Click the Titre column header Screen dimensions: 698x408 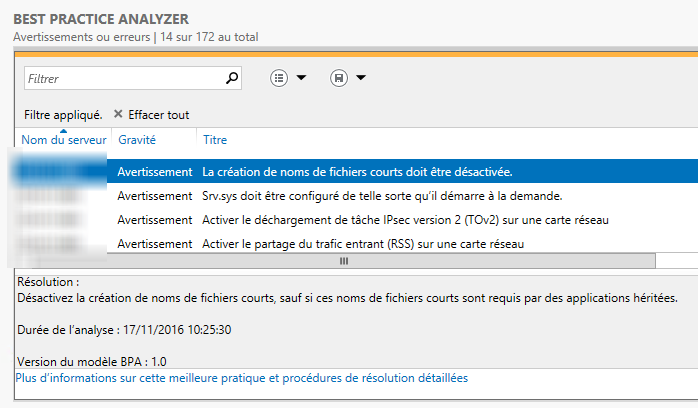coord(214,140)
